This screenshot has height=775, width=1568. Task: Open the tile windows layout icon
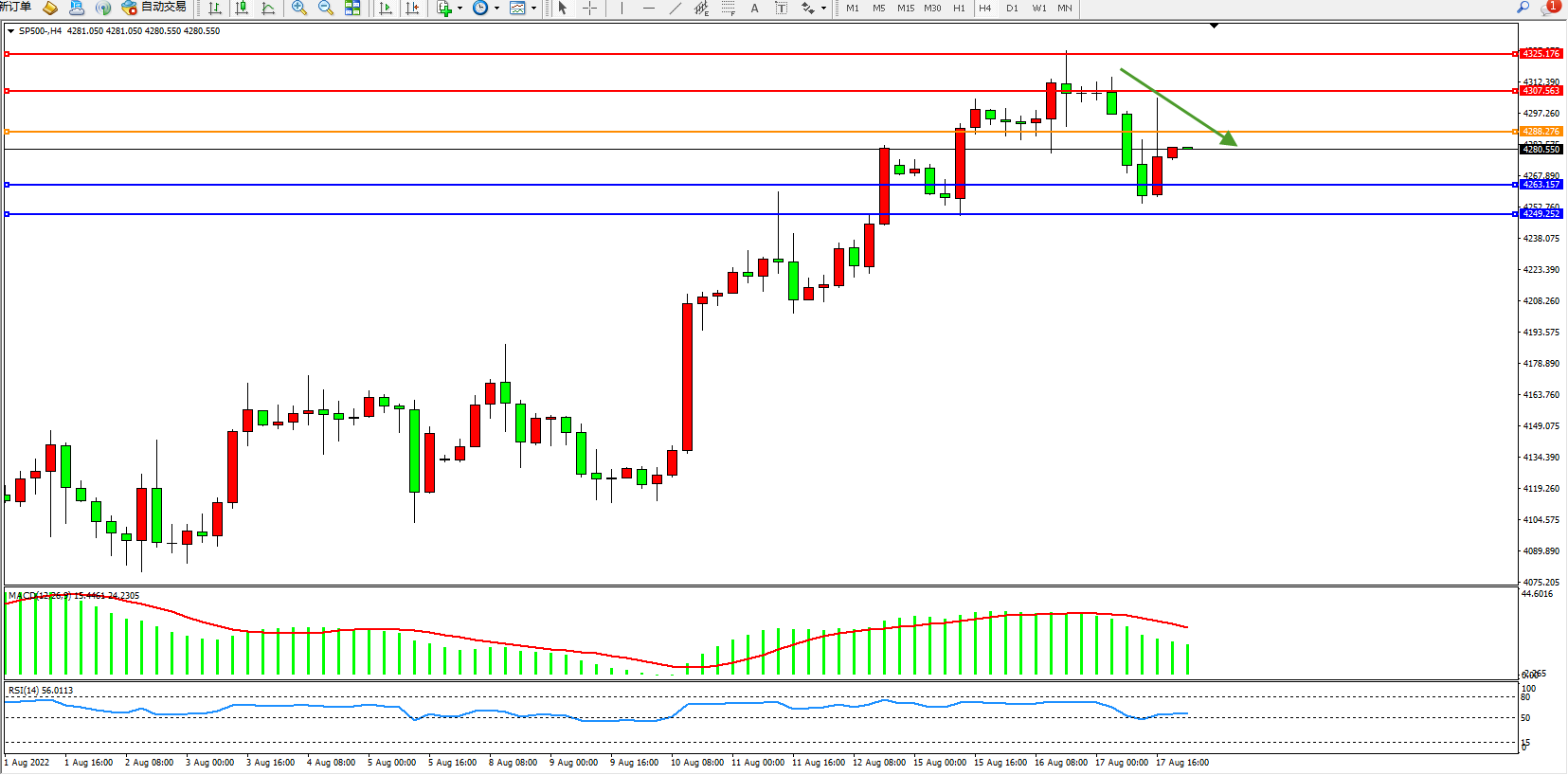pos(352,9)
